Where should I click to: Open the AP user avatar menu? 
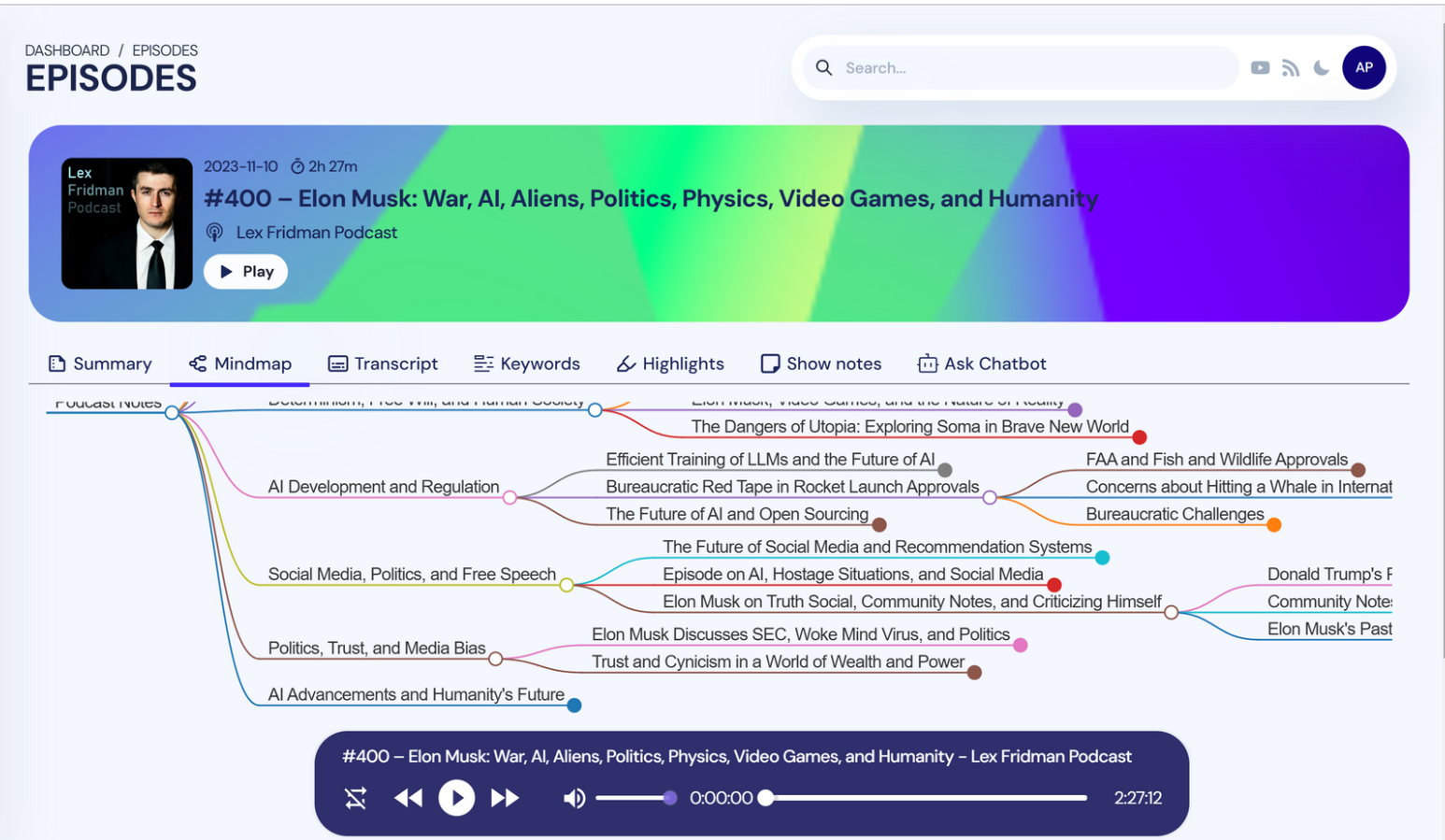(1364, 68)
